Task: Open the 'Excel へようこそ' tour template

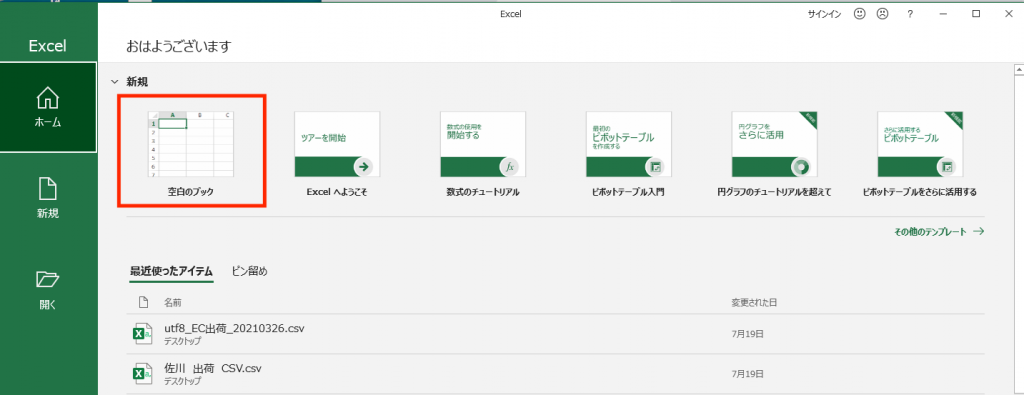Action: (336, 153)
